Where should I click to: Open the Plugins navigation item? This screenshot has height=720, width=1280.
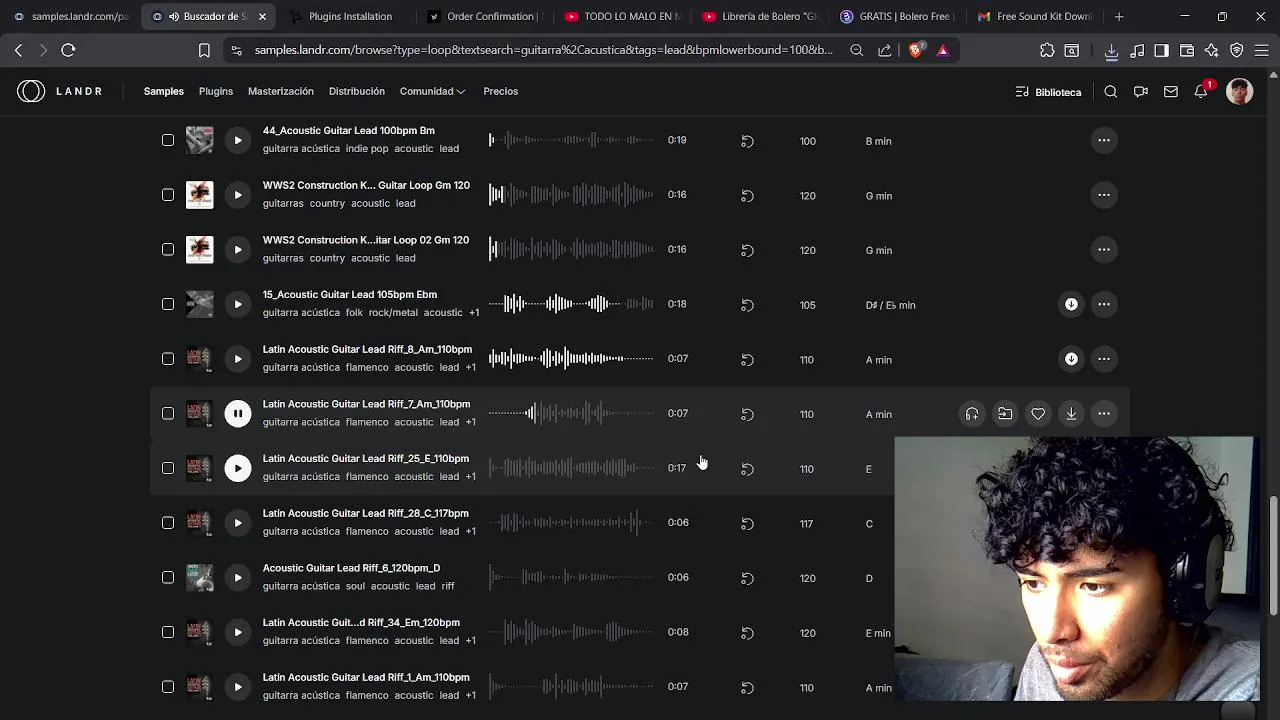tap(216, 91)
